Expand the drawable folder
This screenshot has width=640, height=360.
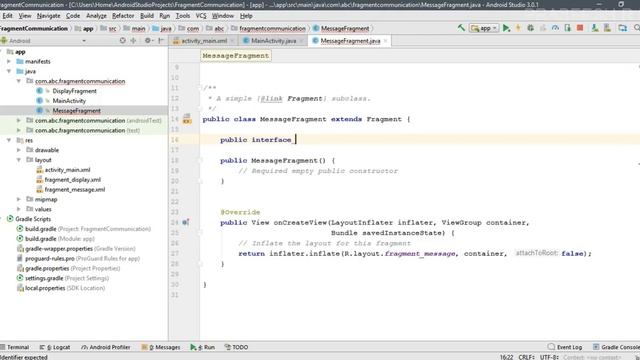19,150
